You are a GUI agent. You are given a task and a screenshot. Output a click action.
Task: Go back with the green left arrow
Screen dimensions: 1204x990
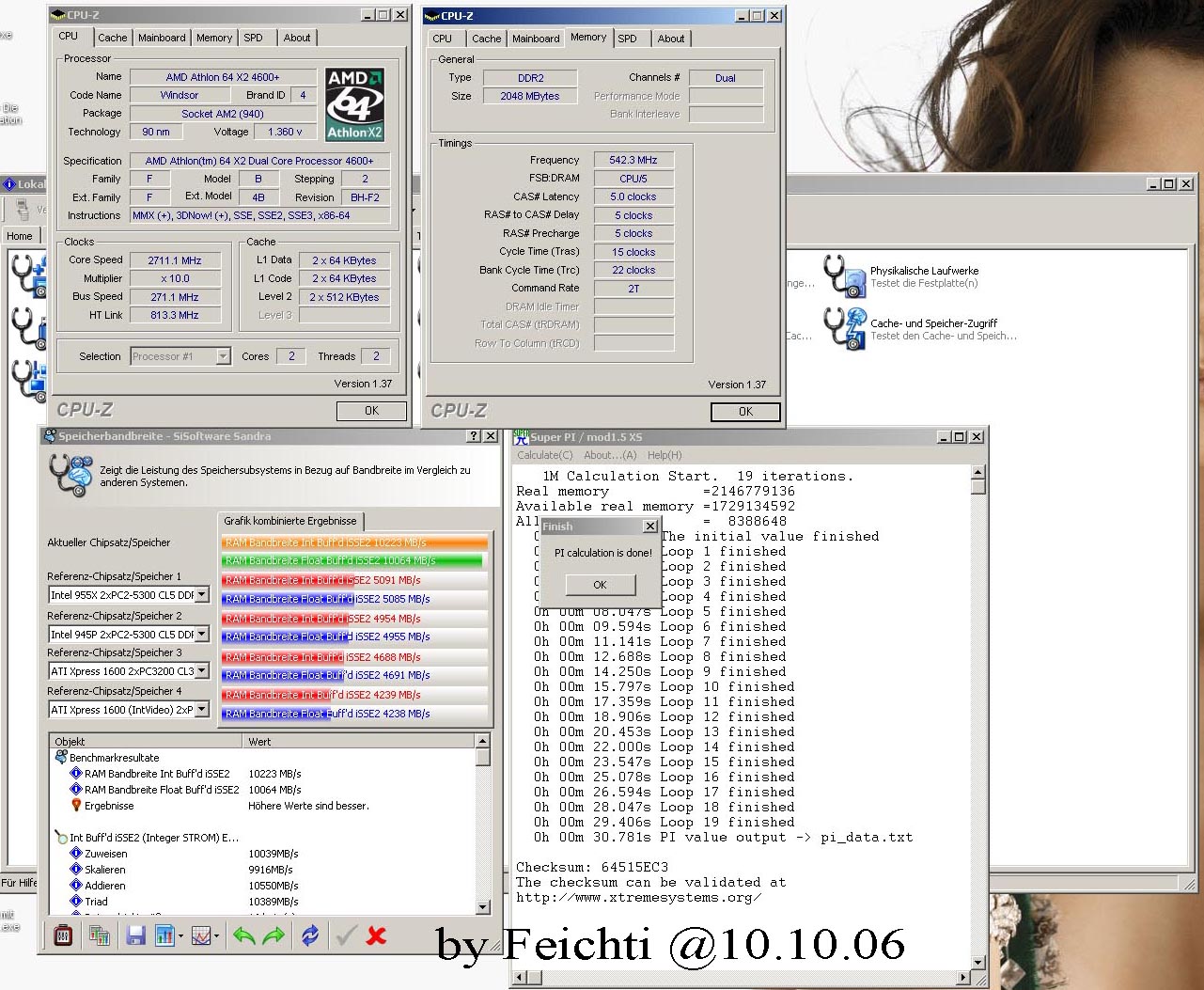tap(244, 935)
